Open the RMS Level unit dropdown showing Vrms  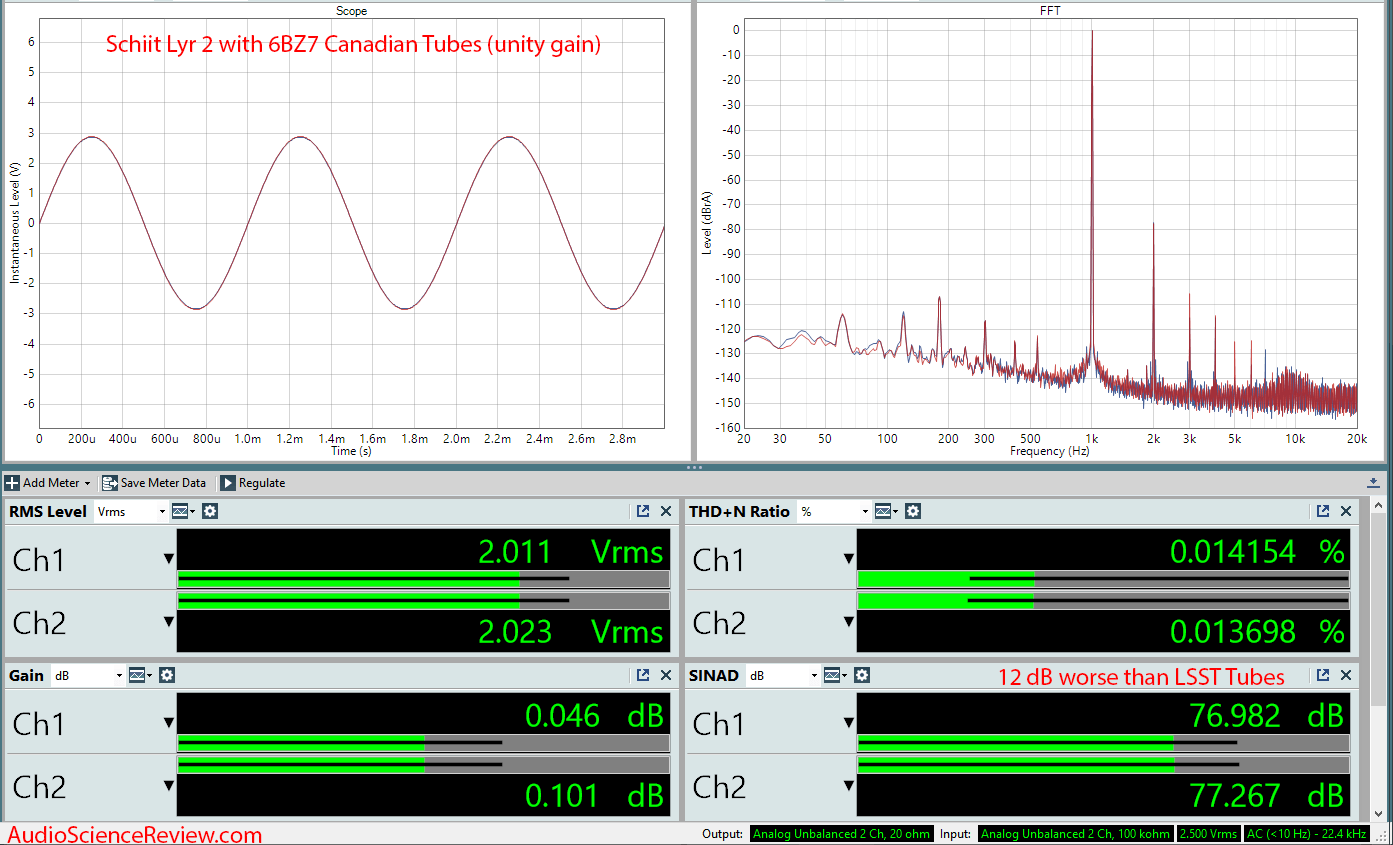[x=132, y=511]
